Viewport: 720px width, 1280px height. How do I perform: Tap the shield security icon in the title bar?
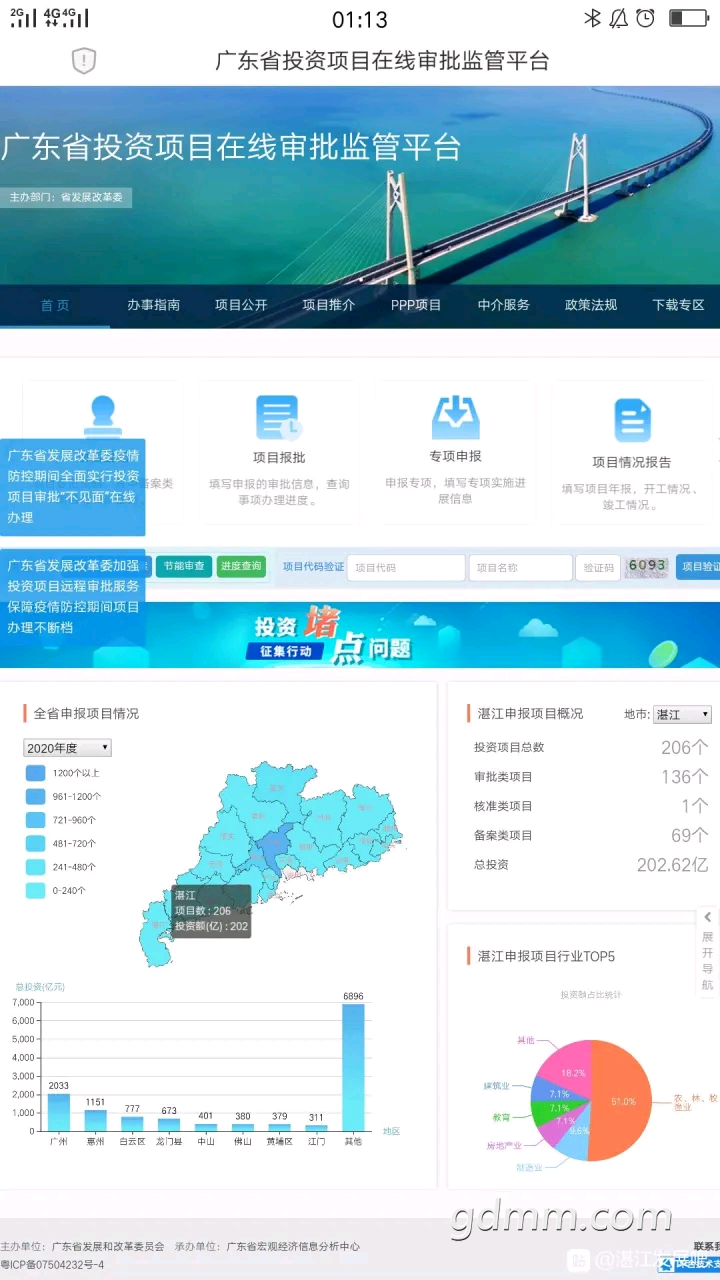tap(84, 61)
